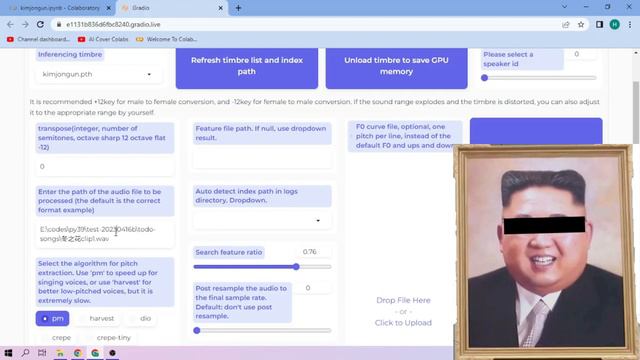Click Unload timbre to save GPU memory
The height and width of the screenshot is (360, 640).
396,68
